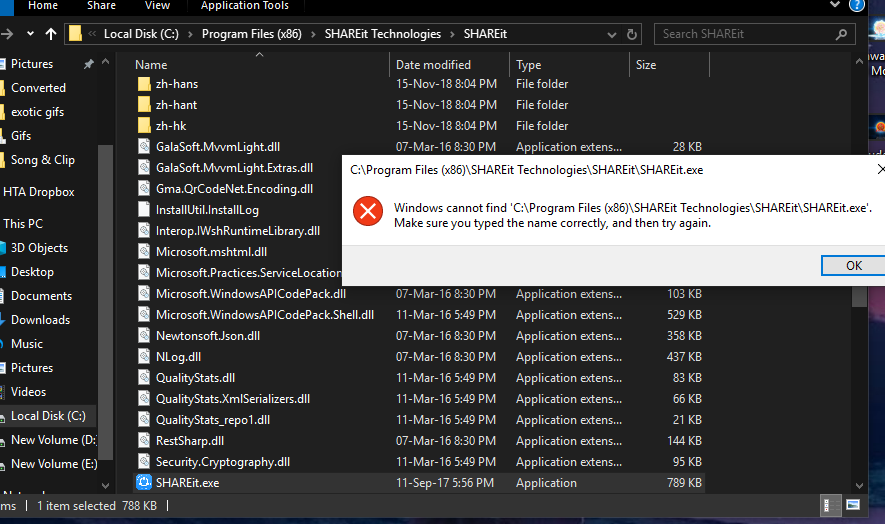Image resolution: width=885 pixels, height=524 pixels.
Task: Open Videos in navigation pane
Action: [x=28, y=392]
